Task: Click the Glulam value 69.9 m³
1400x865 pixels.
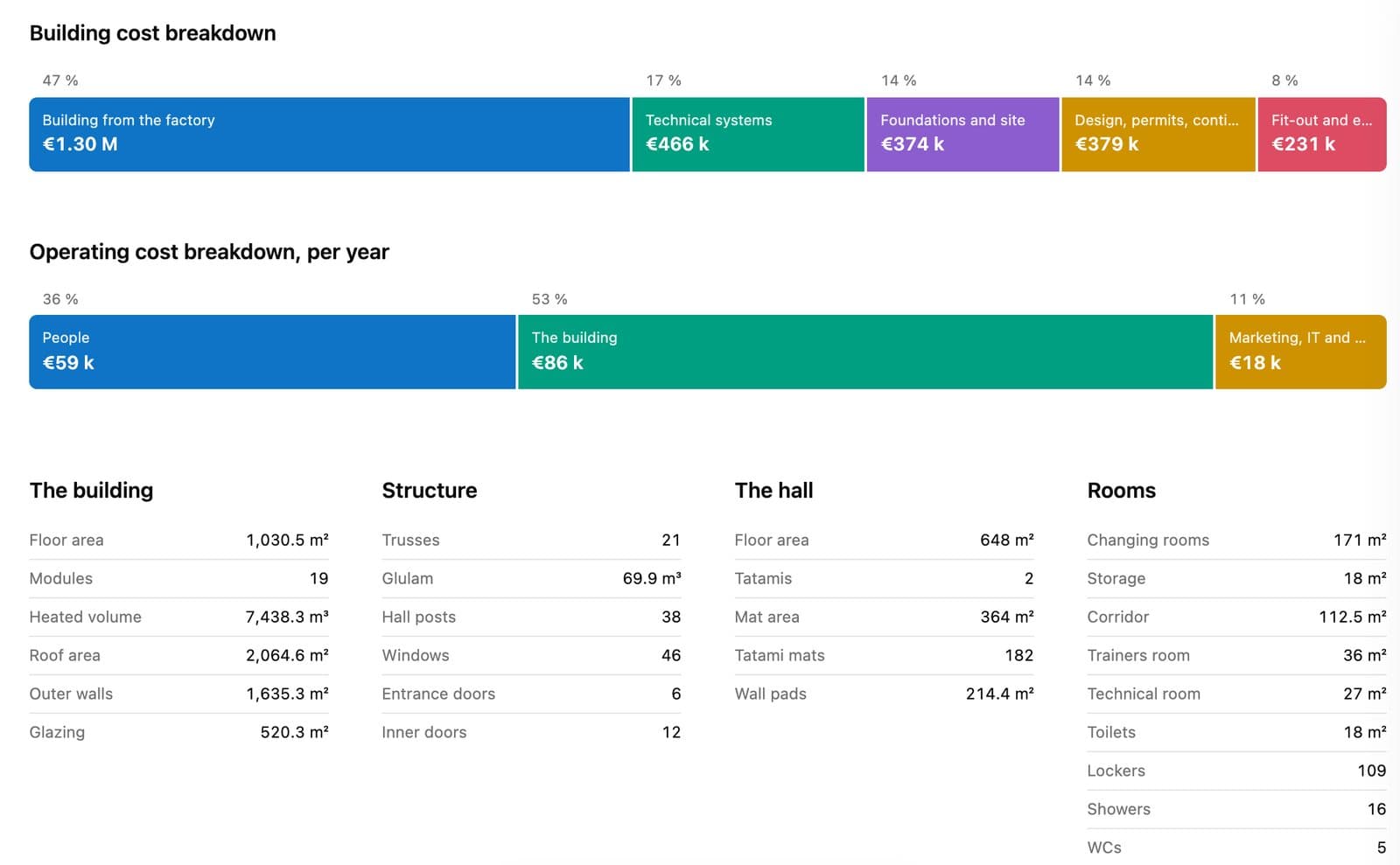Action: 652,578
